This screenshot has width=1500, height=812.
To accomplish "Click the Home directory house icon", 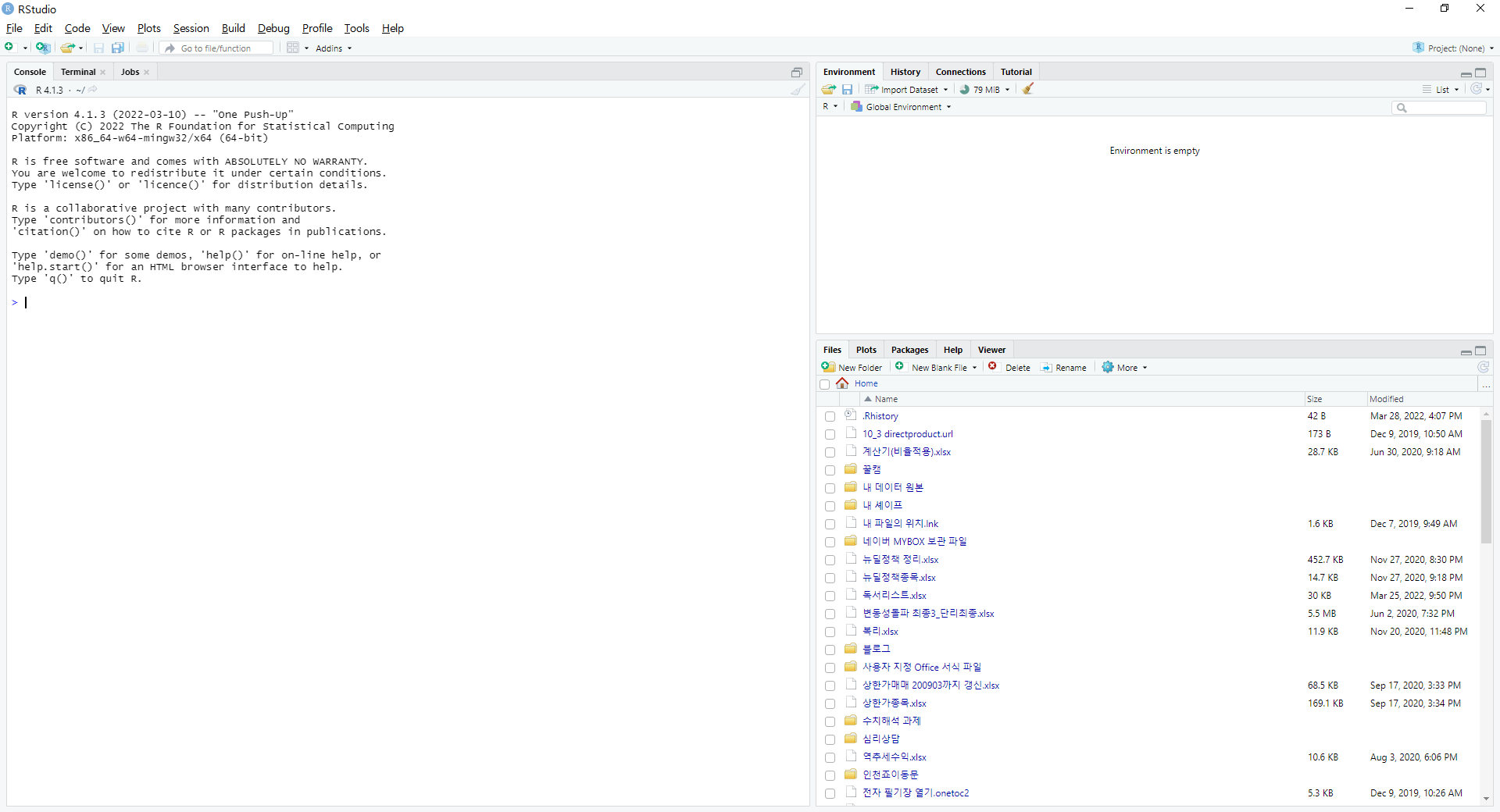I will pos(842,383).
